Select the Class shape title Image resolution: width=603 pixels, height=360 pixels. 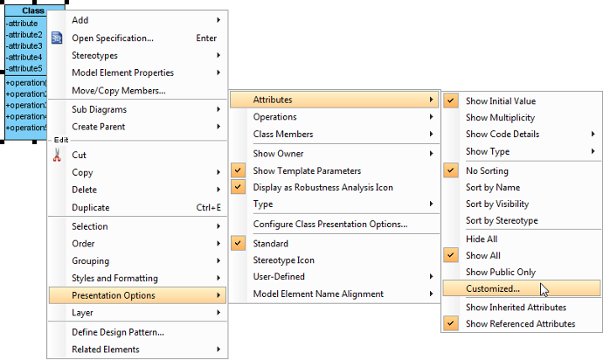click(x=33, y=10)
